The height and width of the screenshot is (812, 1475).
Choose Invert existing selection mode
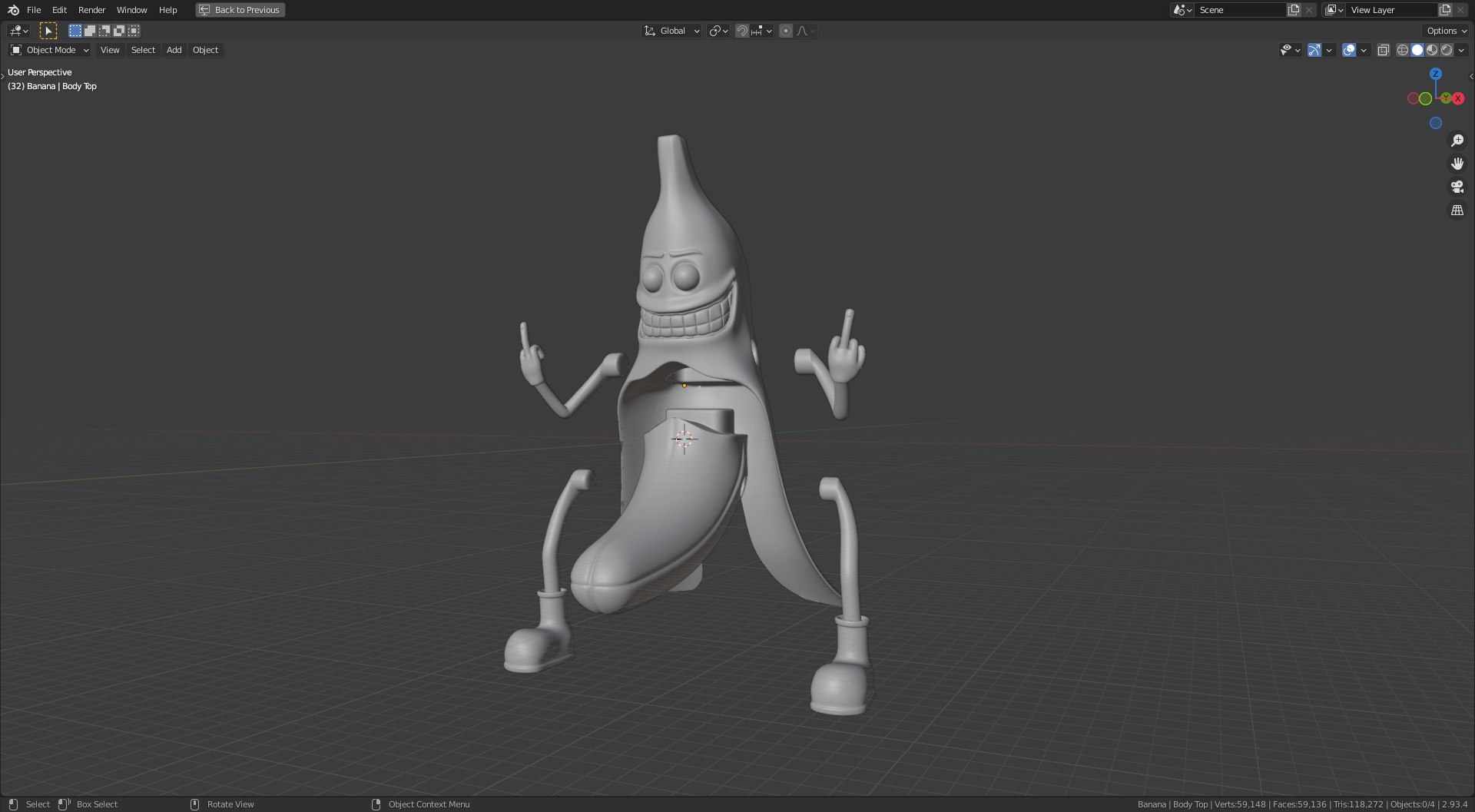(119, 31)
